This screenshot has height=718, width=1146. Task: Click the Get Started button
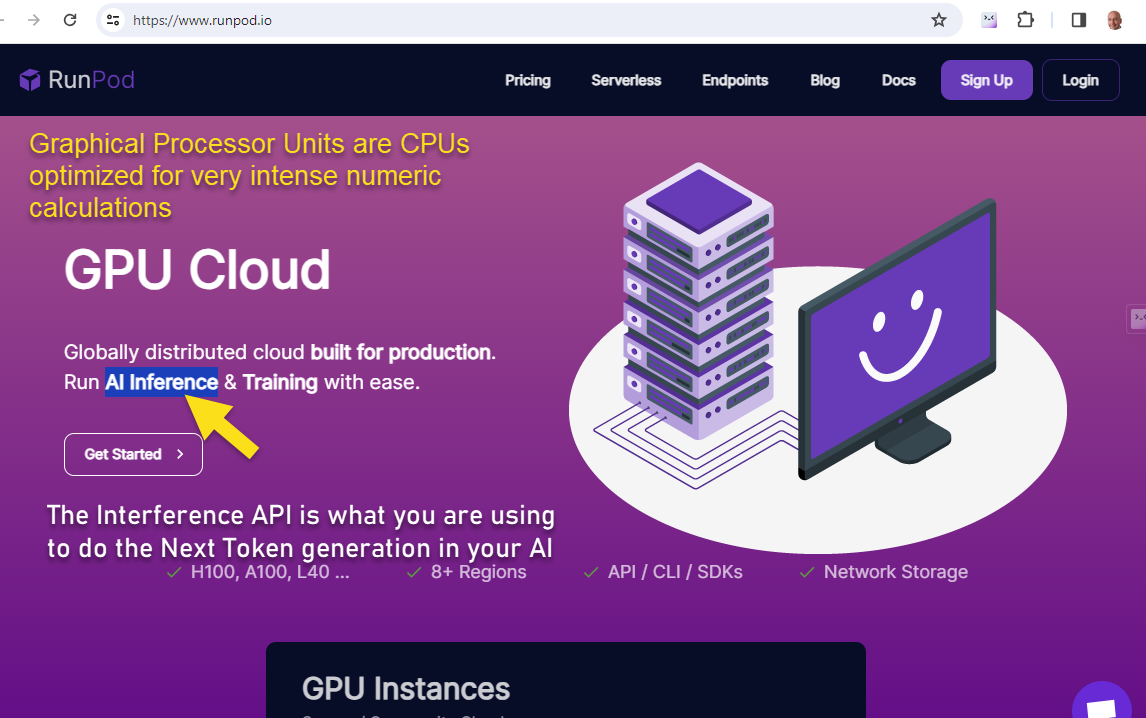point(134,454)
